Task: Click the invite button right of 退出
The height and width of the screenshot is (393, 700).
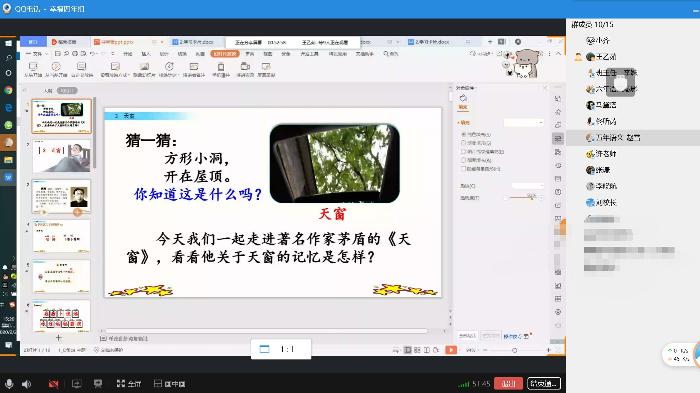Action: pyautogui.click(x=543, y=383)
